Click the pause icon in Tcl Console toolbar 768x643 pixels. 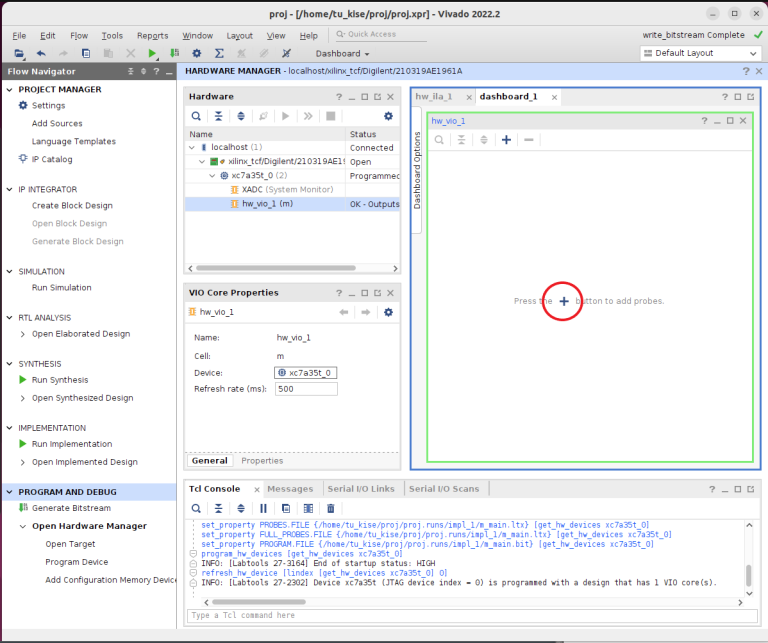coord(264,508)
